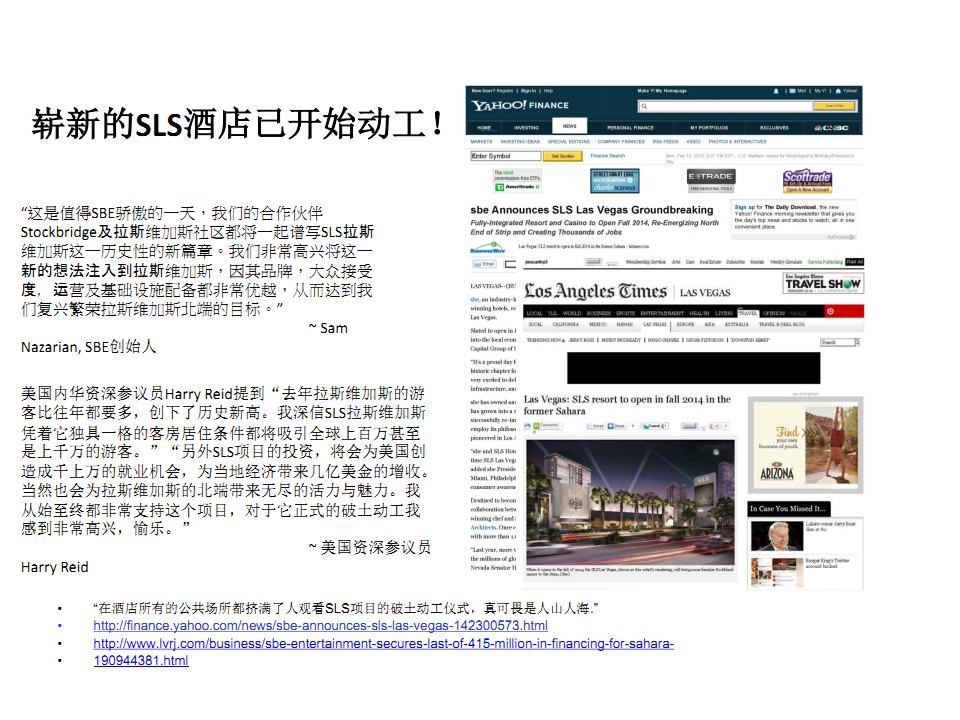
Task: Open the HOME tab in Yahoo Finance
Action: 484,127
